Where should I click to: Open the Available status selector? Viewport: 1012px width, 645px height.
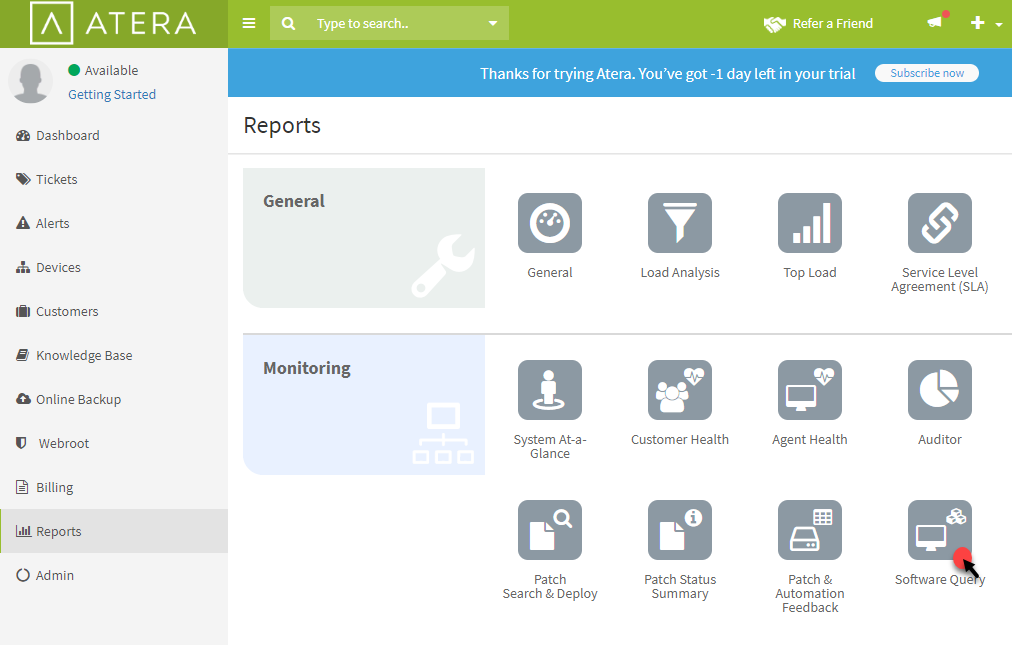coord(103,70)
